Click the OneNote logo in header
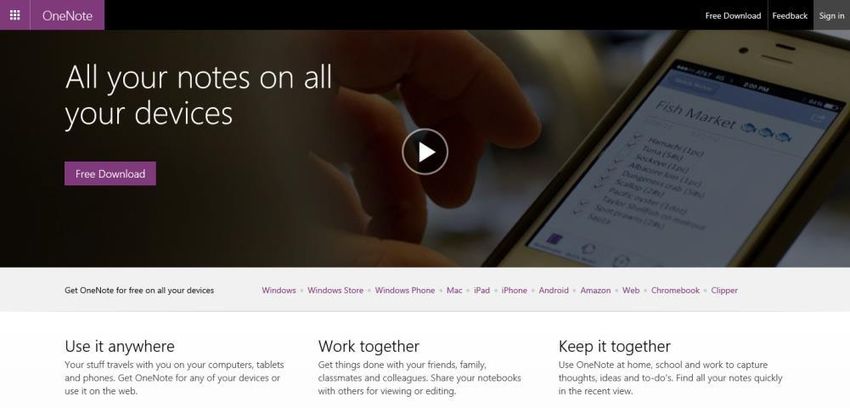850x408 pixels. [67, 15]
